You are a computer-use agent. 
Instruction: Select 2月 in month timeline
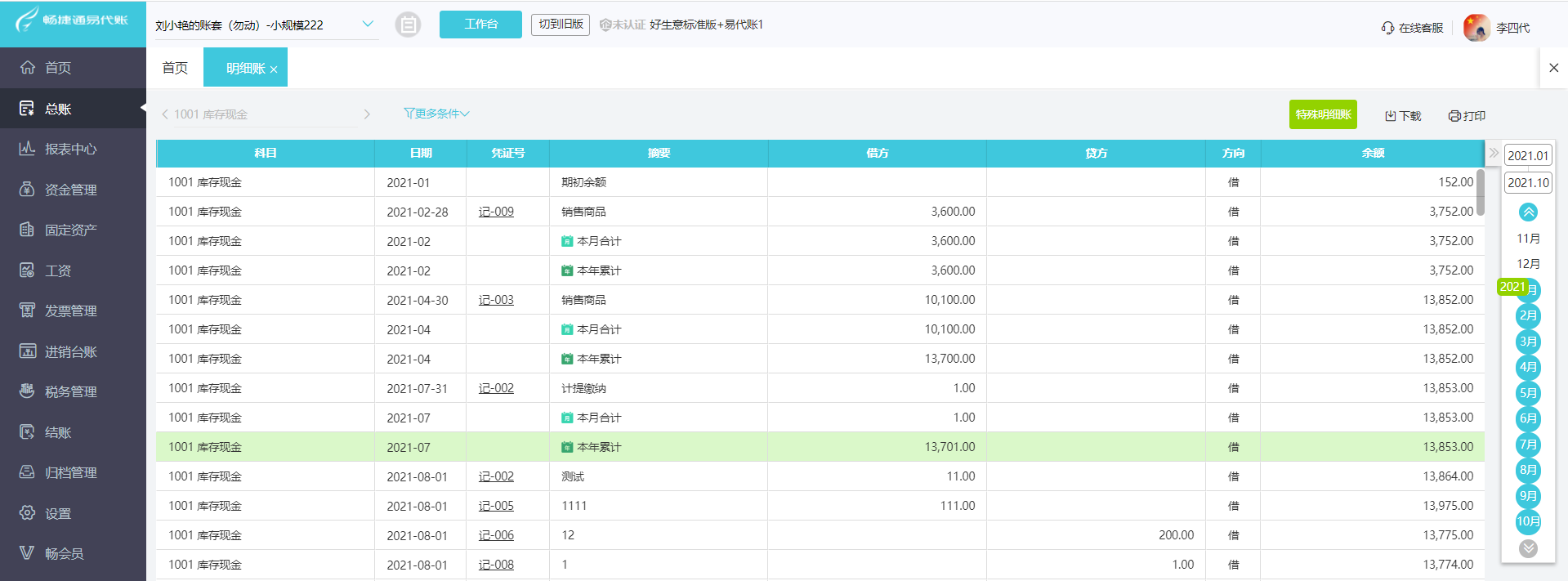point(1528,315)
